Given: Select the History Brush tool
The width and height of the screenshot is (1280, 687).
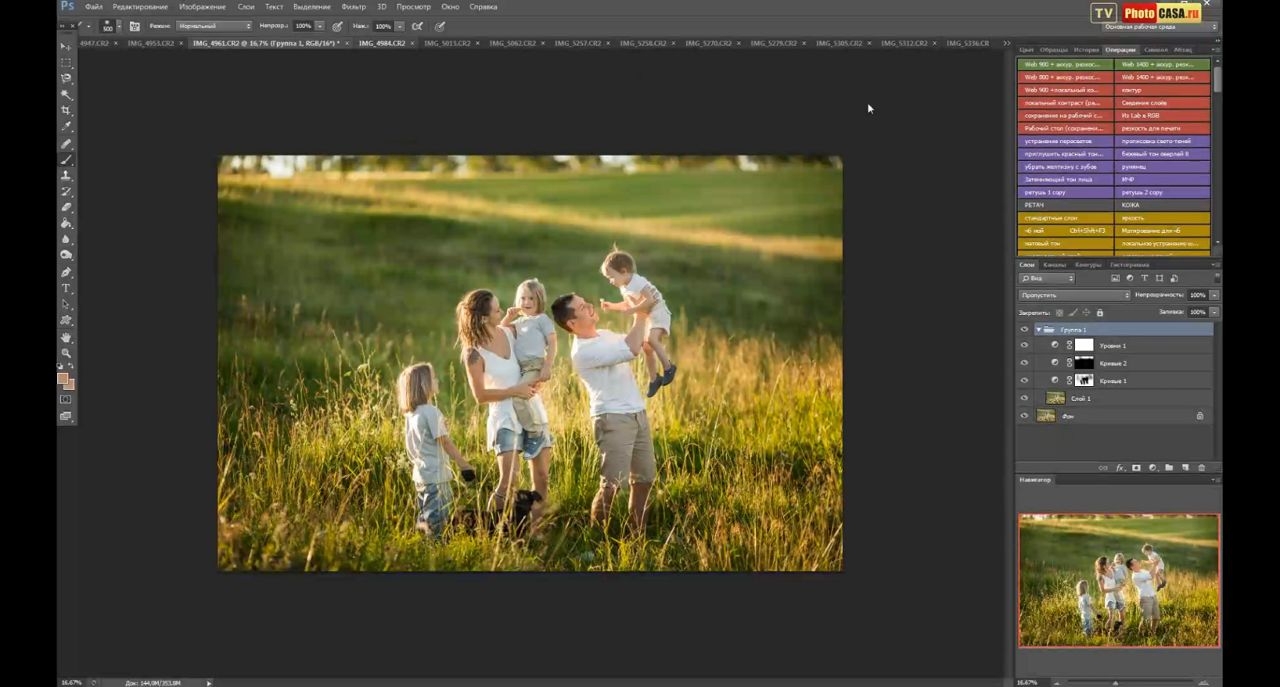Looking at the screenshot, I should pyautogui.click(x=66, y=191).
